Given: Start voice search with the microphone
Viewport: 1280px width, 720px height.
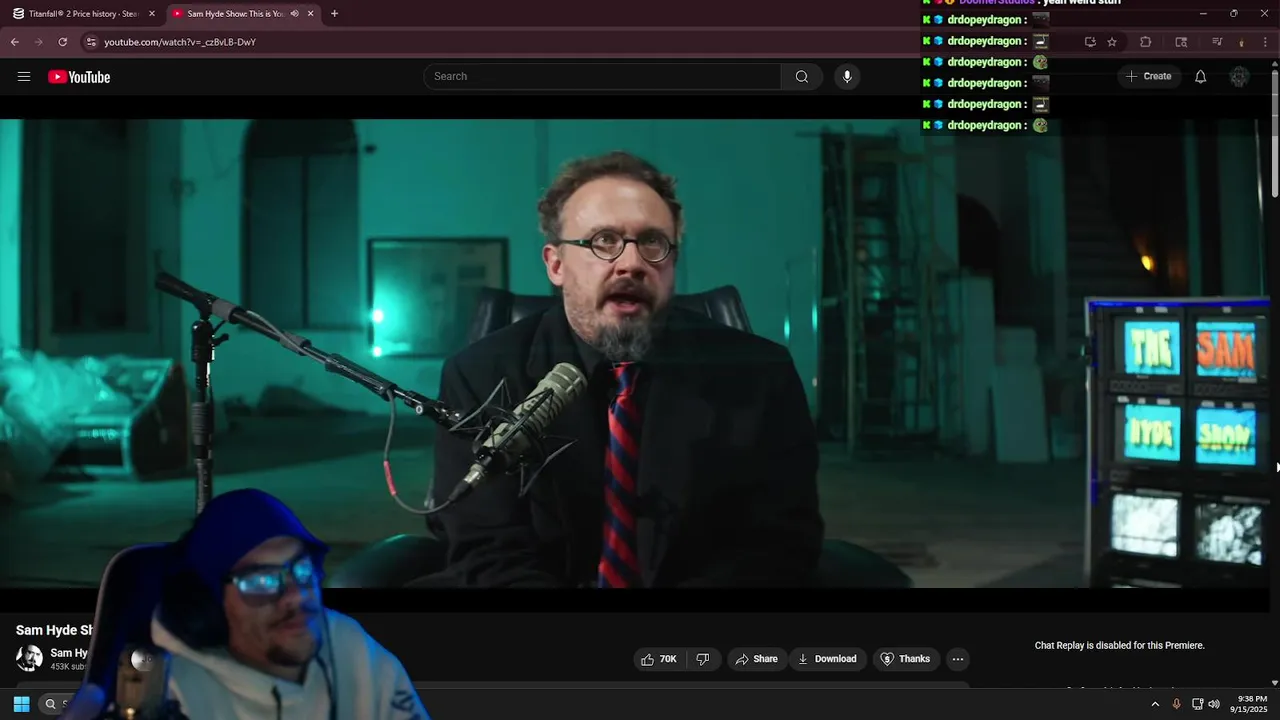Looking at the screenshot, I should tap(847, 77).
